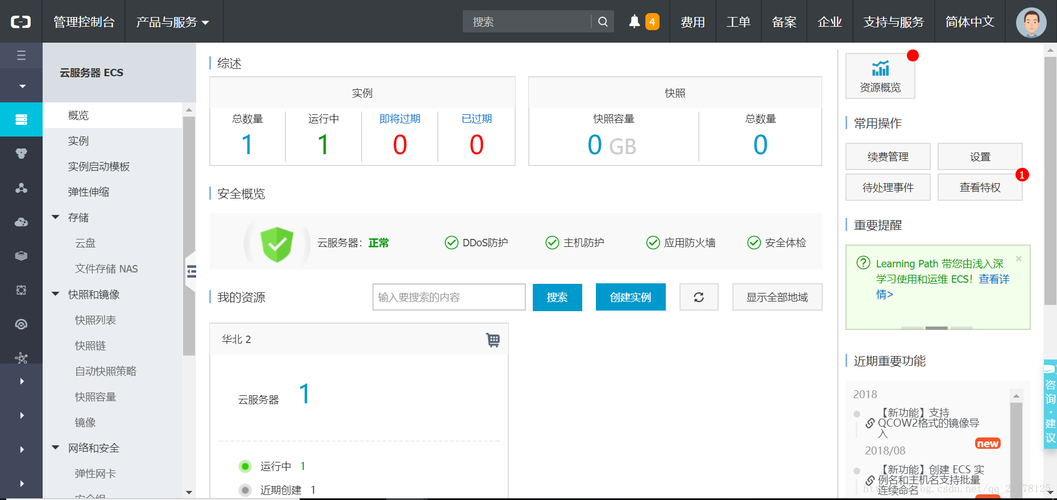Click the eye-shaped monitoring icon in sidebar
The width and height of the screenshot is (1057, 500).
(21, 324)
